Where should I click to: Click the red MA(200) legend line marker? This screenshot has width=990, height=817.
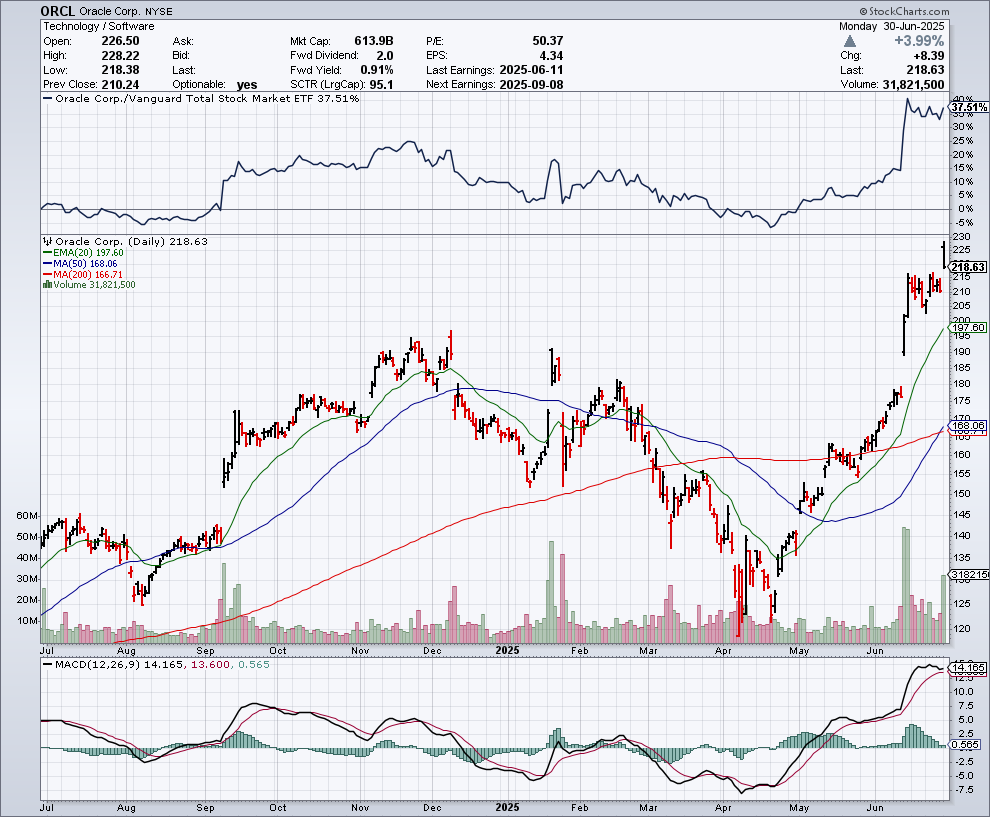47,274
